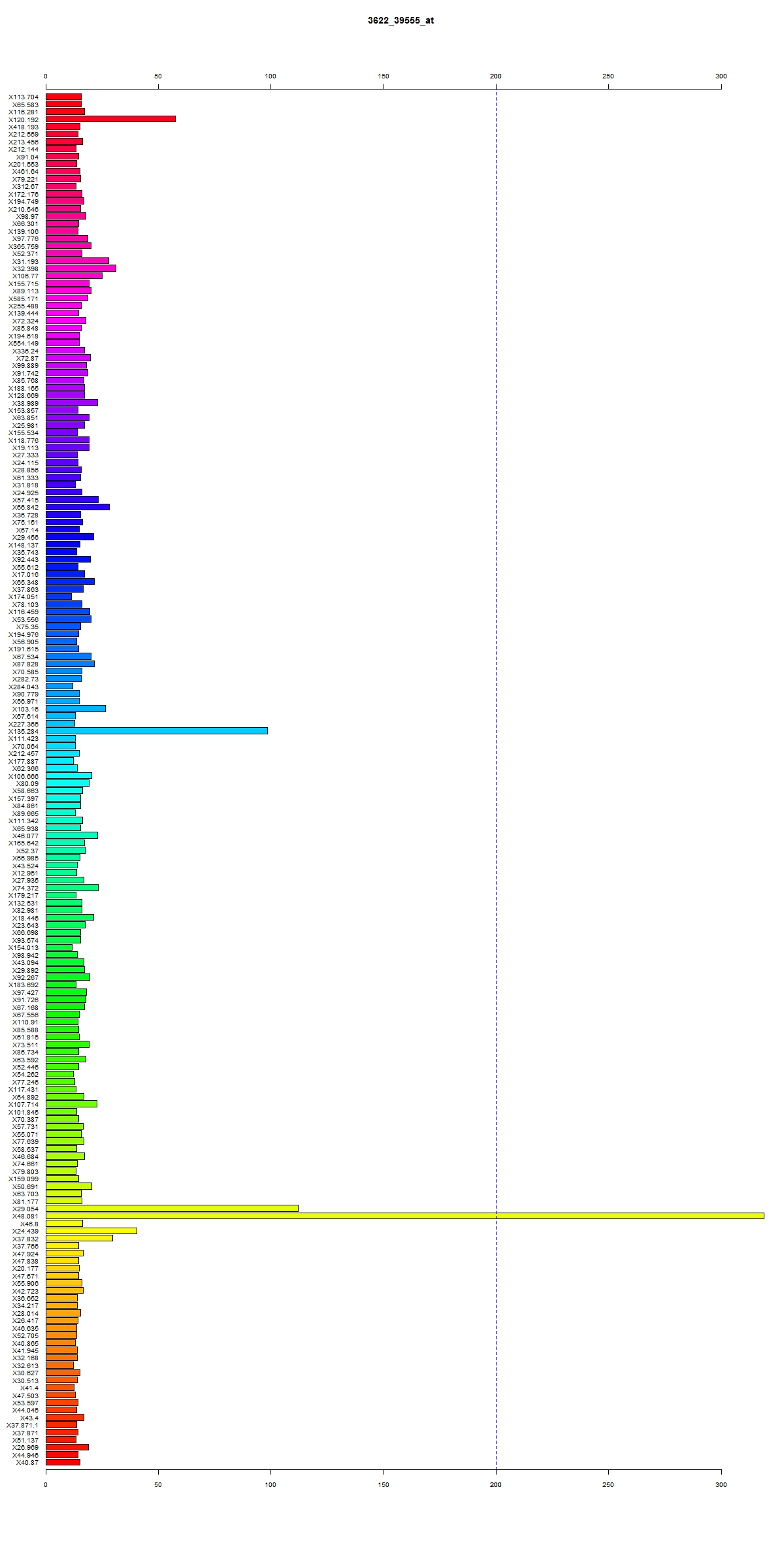Click the X227.365 row label
The image size is (784, 1568).
pos(24,724)
